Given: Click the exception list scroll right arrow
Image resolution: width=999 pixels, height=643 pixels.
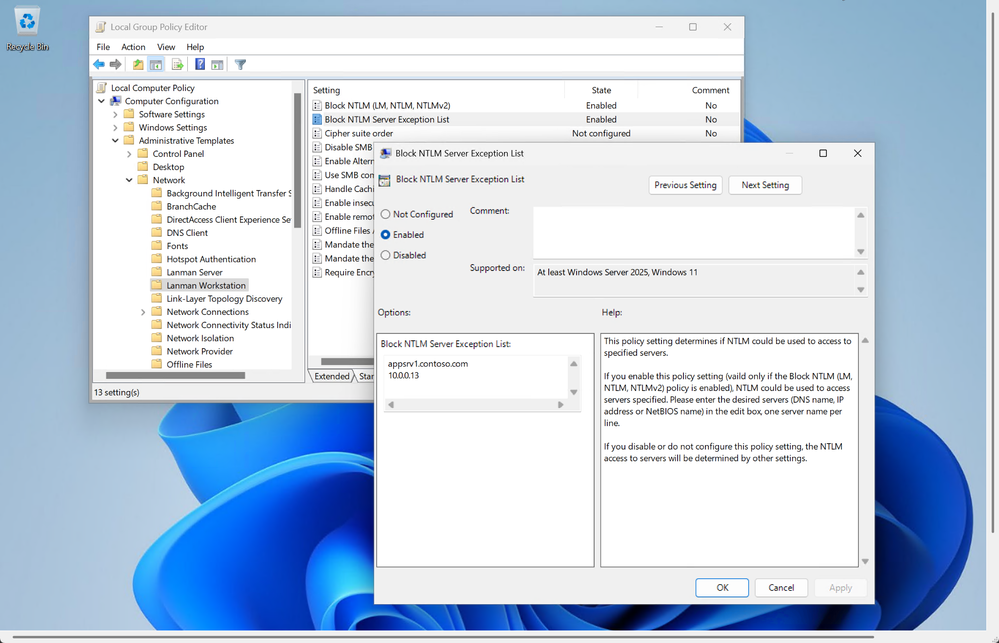Looking at the screenshot, I should point(561,405).
